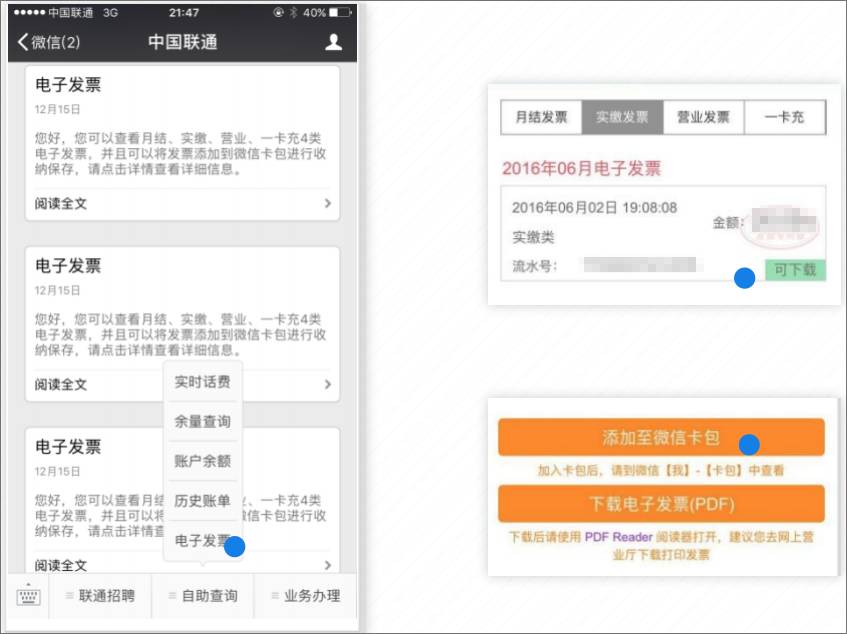Select 电子发票 in popup menu
This screenshot has width=847, height=634.
tap(203, 540)
